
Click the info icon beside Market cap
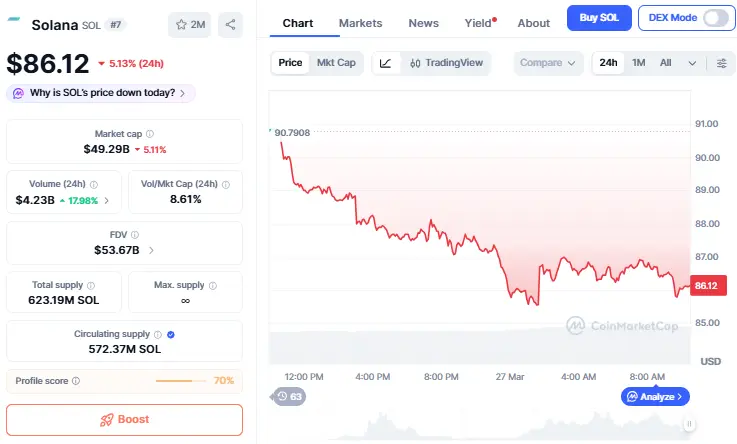[x=150, y=133]
